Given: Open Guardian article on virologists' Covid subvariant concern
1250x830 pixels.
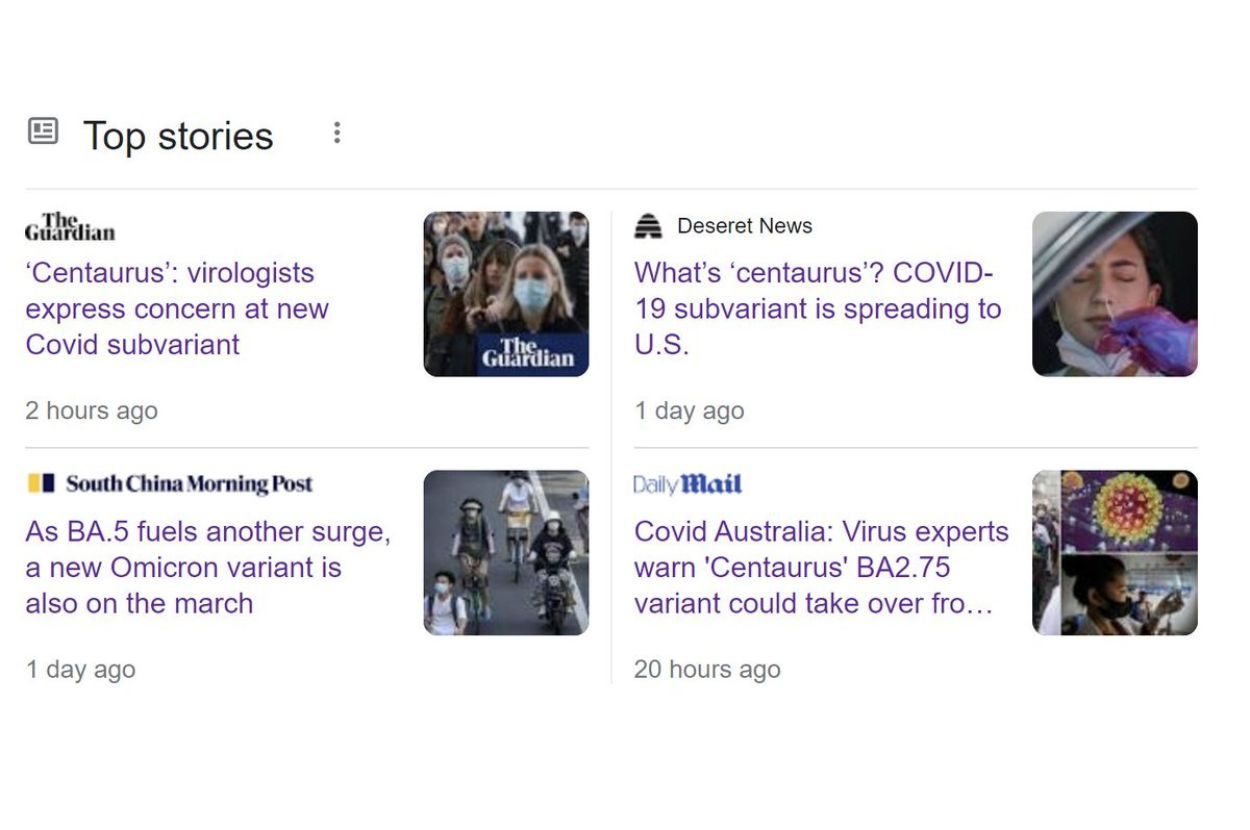Looking at the screenshot, I should (177, 308).
